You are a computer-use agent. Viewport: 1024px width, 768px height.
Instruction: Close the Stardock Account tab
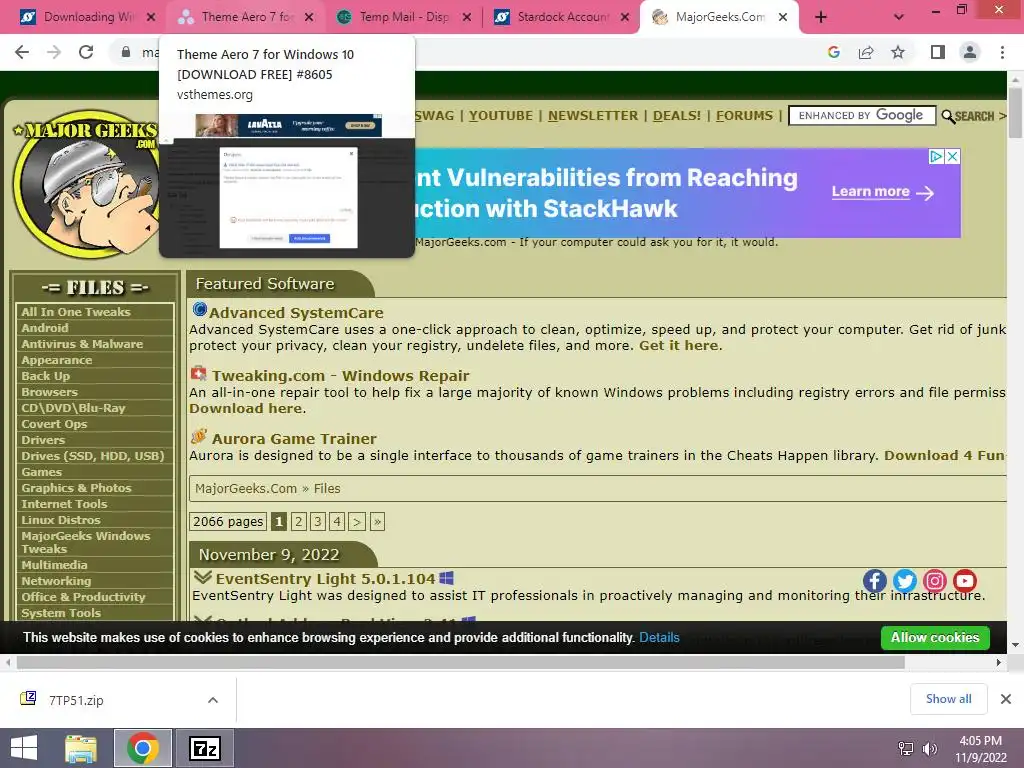625,18
